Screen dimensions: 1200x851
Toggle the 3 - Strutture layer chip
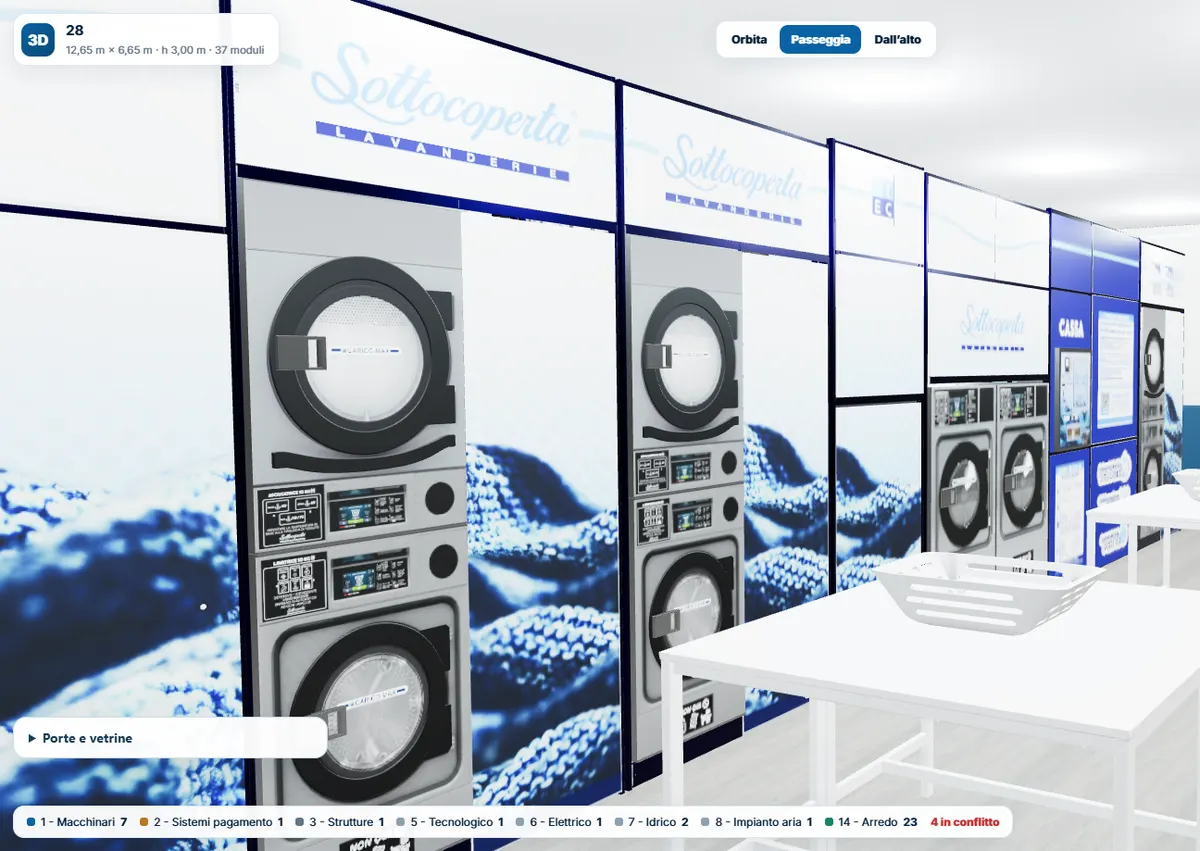(340, 822)
